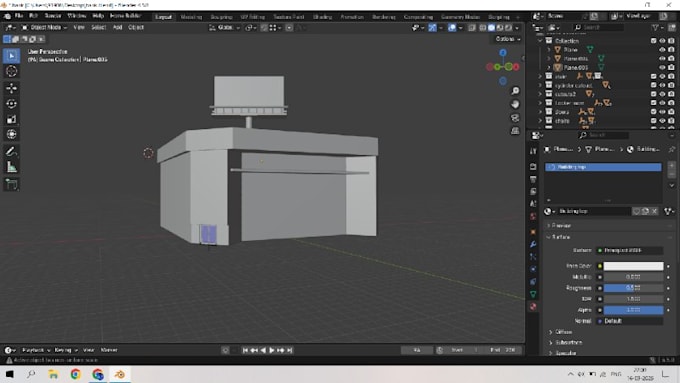Switch perspective/orthographic grid icon

tap(515, 131)
